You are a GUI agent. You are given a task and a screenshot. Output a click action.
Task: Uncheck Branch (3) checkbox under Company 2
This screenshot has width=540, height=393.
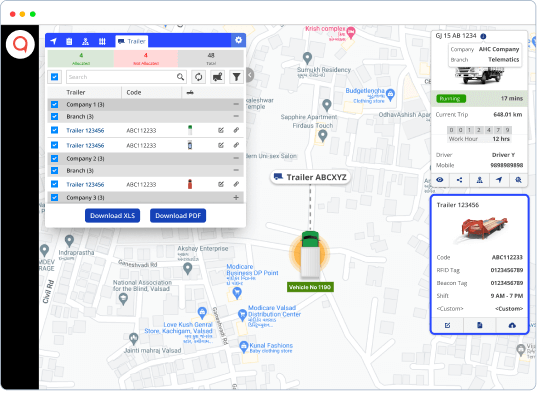[x=54, y=170]
